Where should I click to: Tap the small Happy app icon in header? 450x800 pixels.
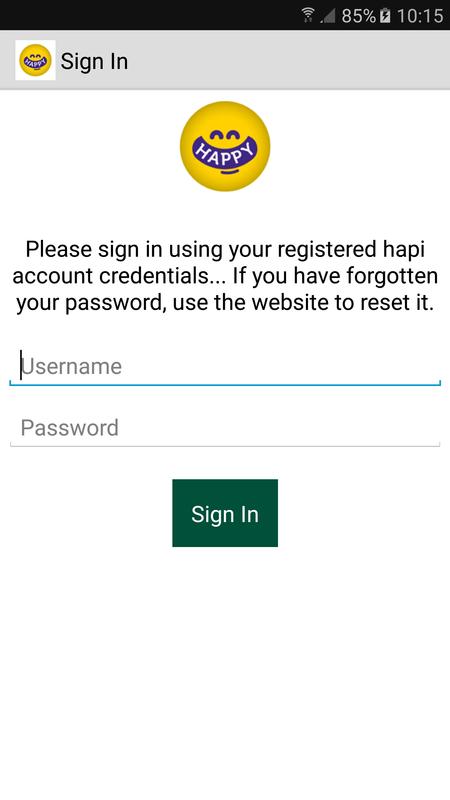(x=35, y=60)
